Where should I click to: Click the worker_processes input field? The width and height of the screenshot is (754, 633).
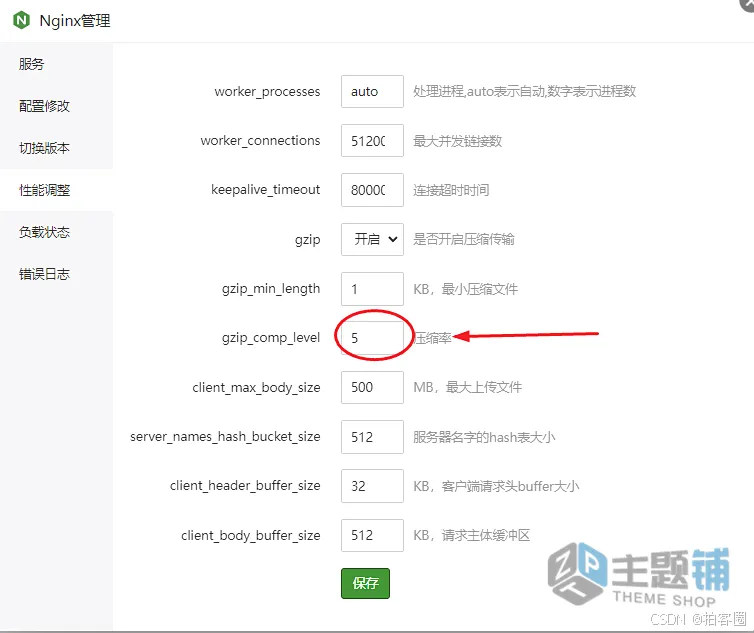(x=372, y=91)
